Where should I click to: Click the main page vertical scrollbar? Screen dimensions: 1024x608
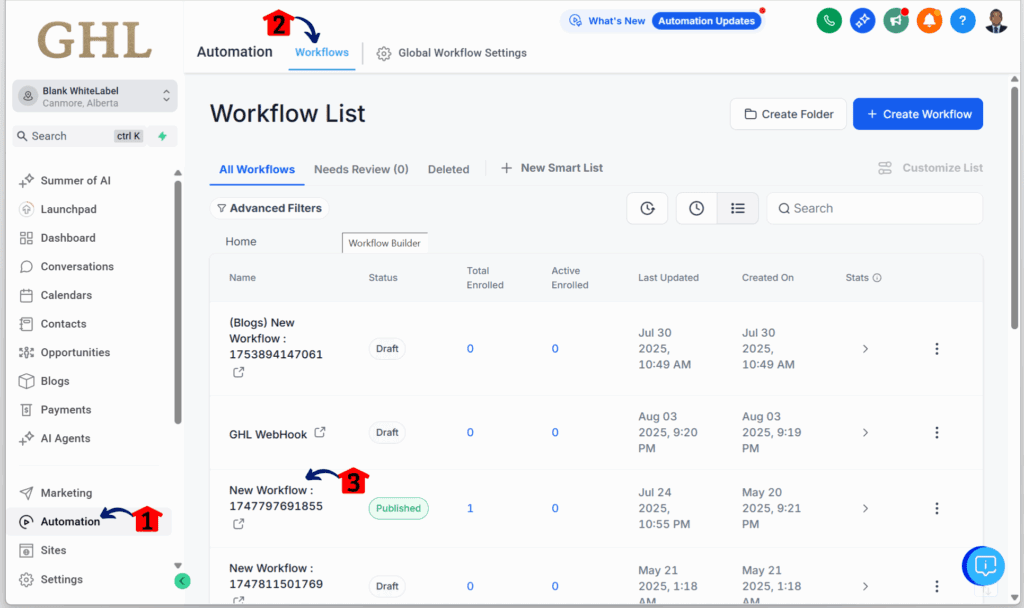1014,208
